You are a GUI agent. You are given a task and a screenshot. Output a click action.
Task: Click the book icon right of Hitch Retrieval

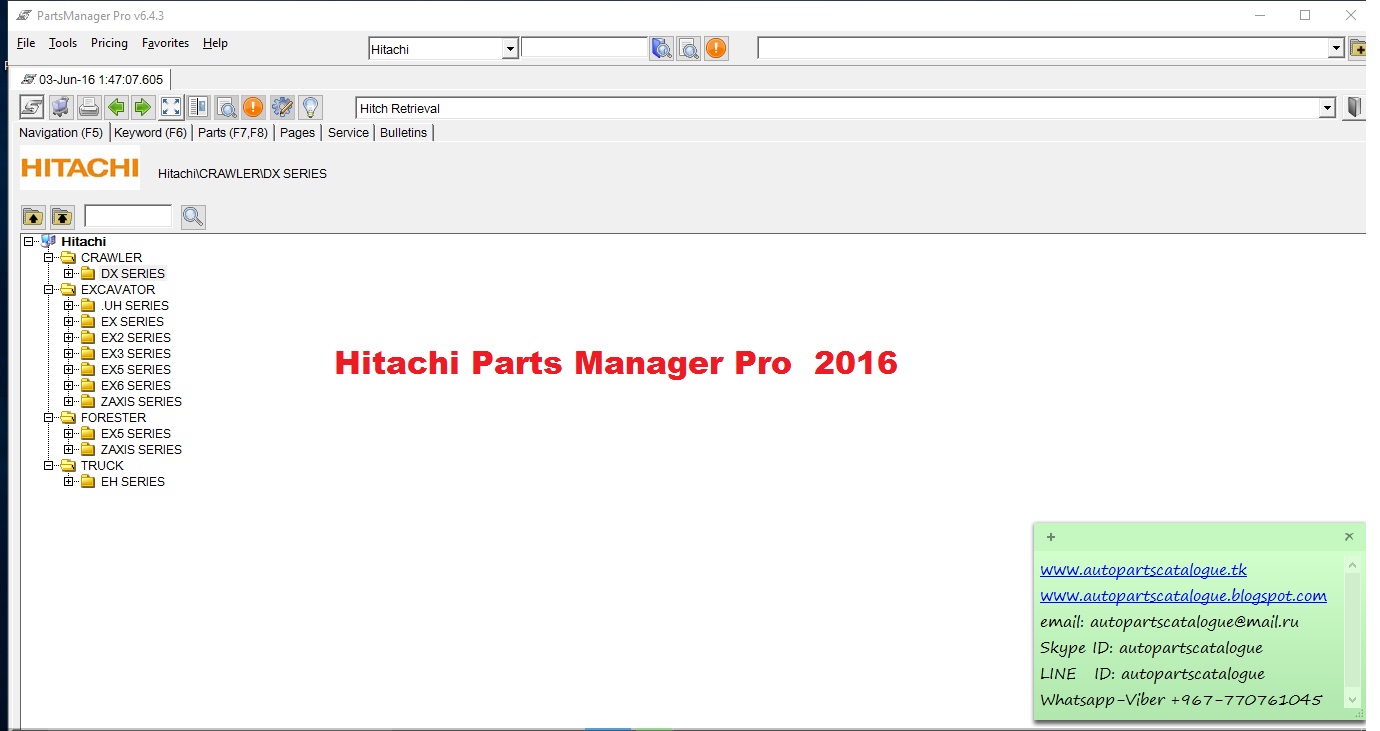(1355, 108)
